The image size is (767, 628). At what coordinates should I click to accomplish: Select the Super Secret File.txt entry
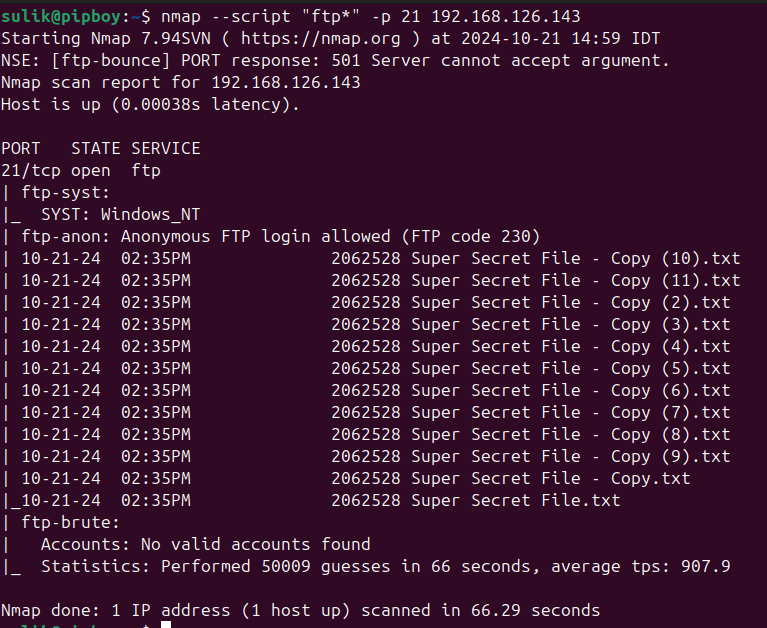click(x=516, y=500)
